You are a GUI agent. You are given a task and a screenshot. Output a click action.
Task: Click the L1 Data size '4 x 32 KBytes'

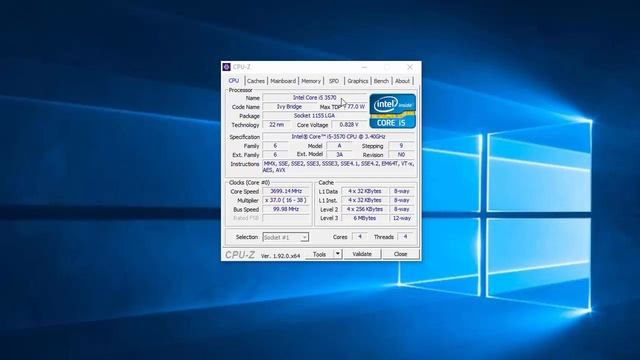click(x=365, y=191)
